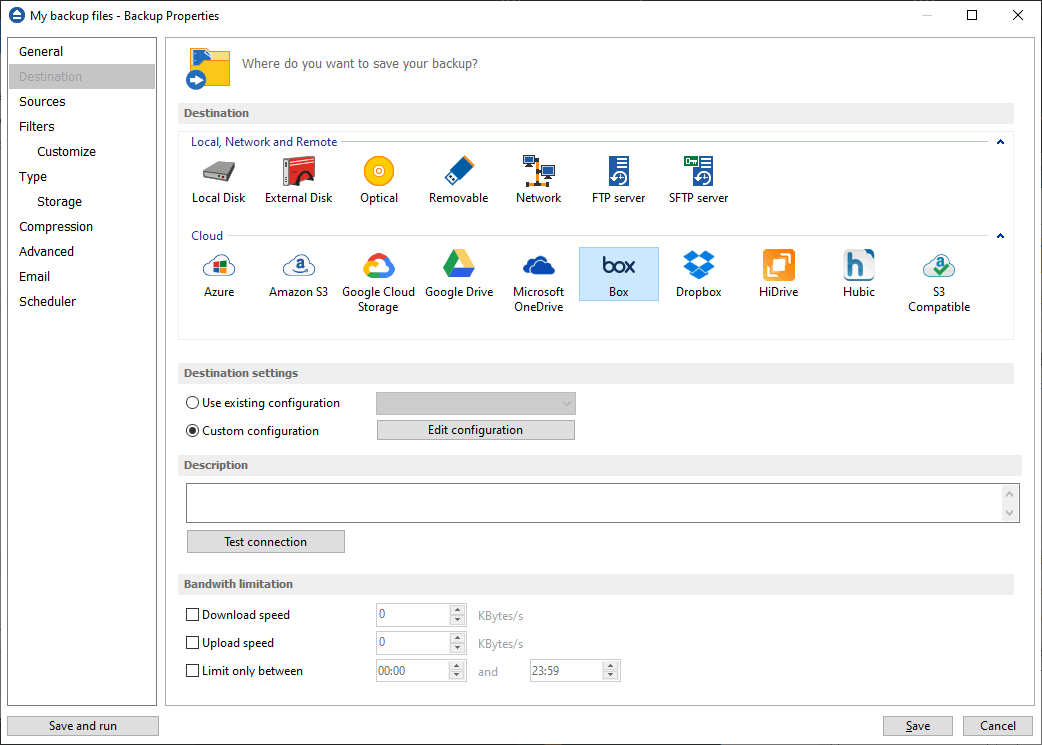This screenshot has height=745, width=1042.
Task: Choose the Dropbox destination icon
Action: [698, 274]
